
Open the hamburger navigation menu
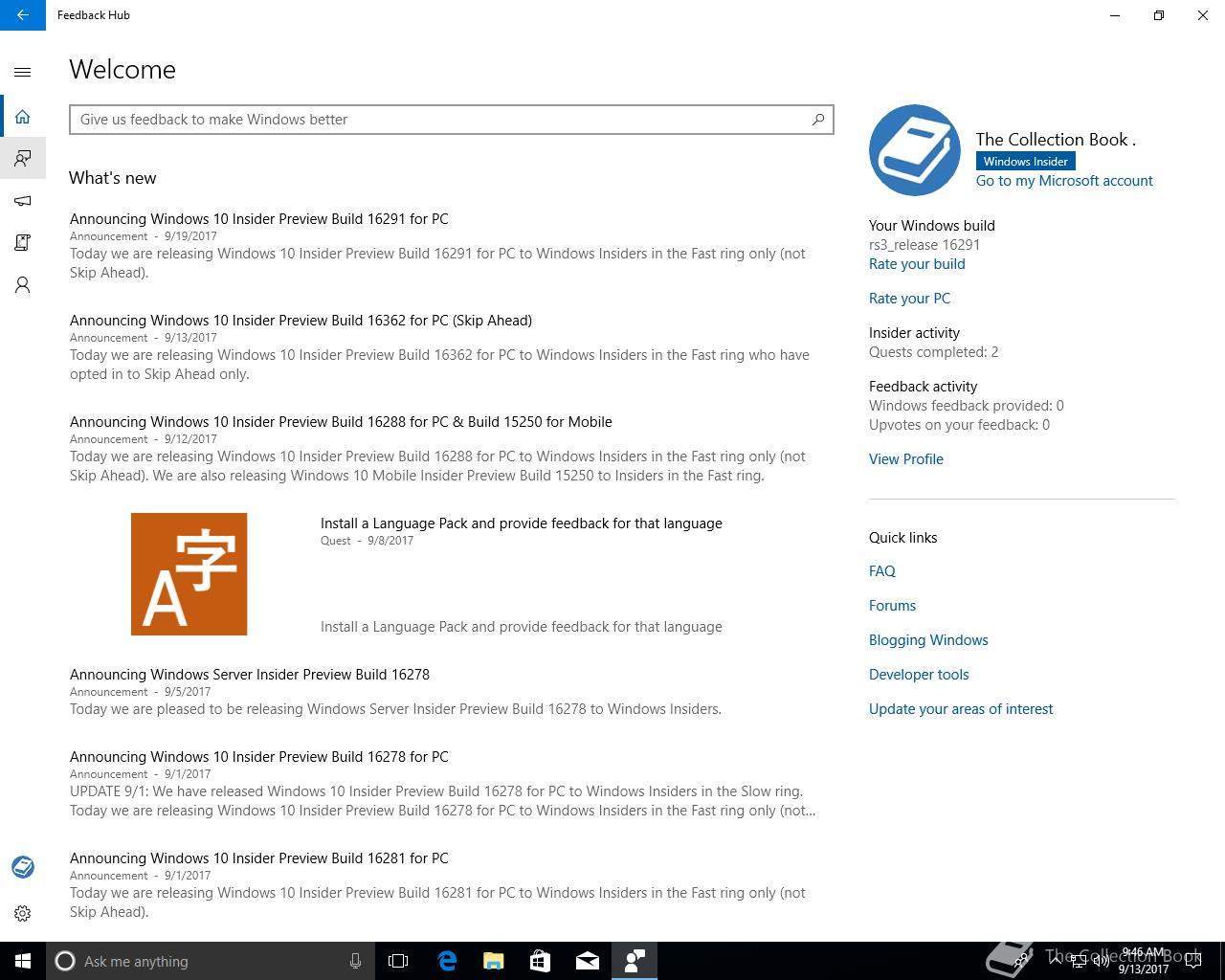tap(23, 72)
